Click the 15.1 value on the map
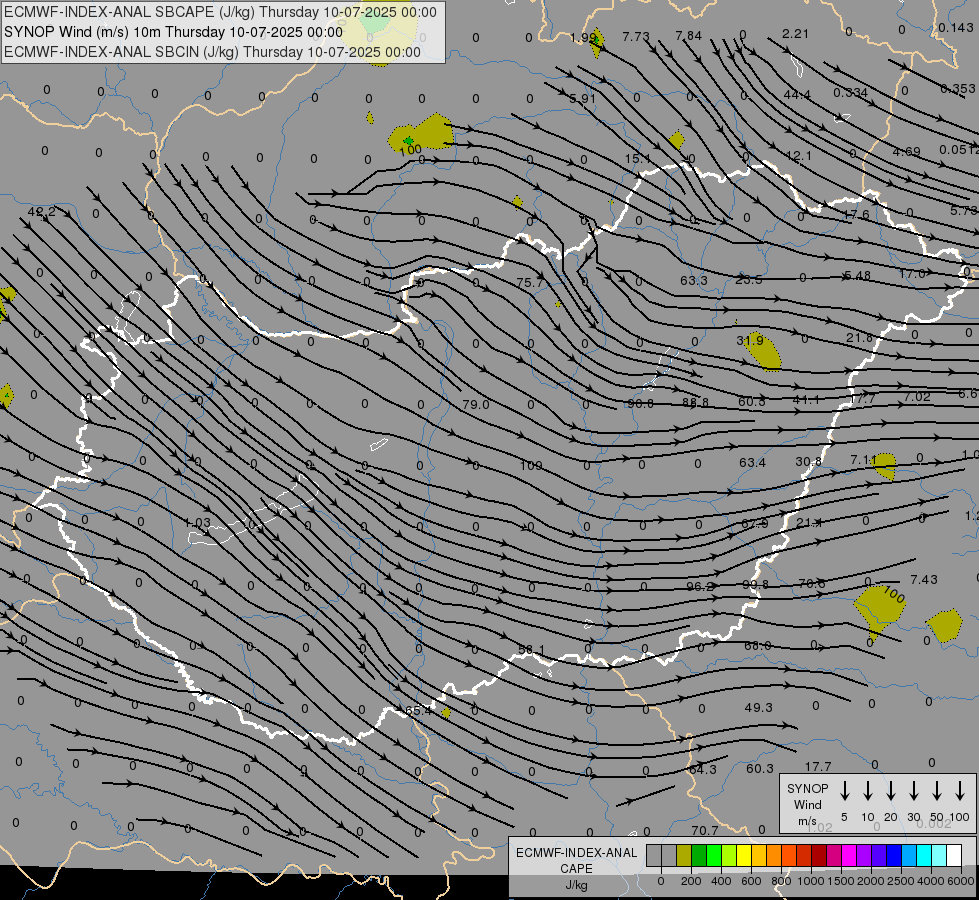Screen dimensions: 979x900 [x=637, y=159]
